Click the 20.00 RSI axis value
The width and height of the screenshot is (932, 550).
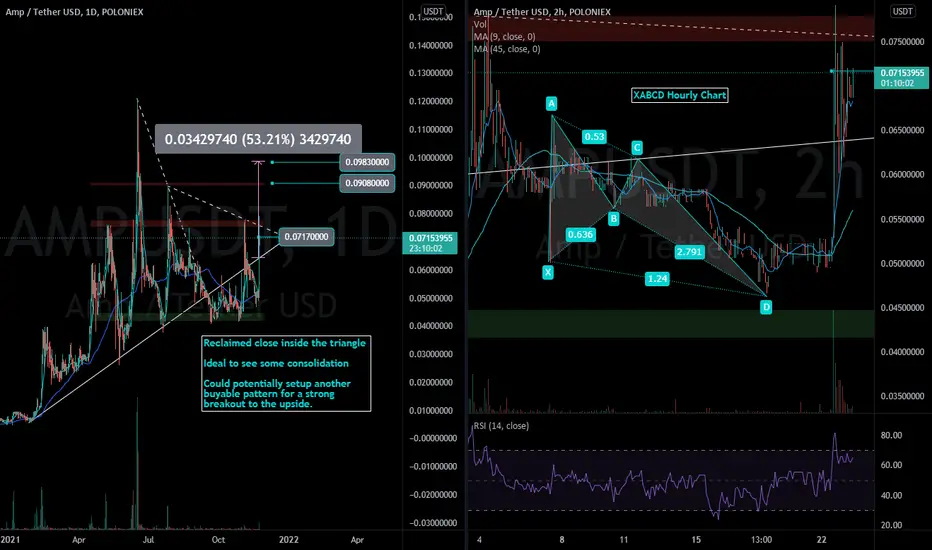[x=891, y=525]
